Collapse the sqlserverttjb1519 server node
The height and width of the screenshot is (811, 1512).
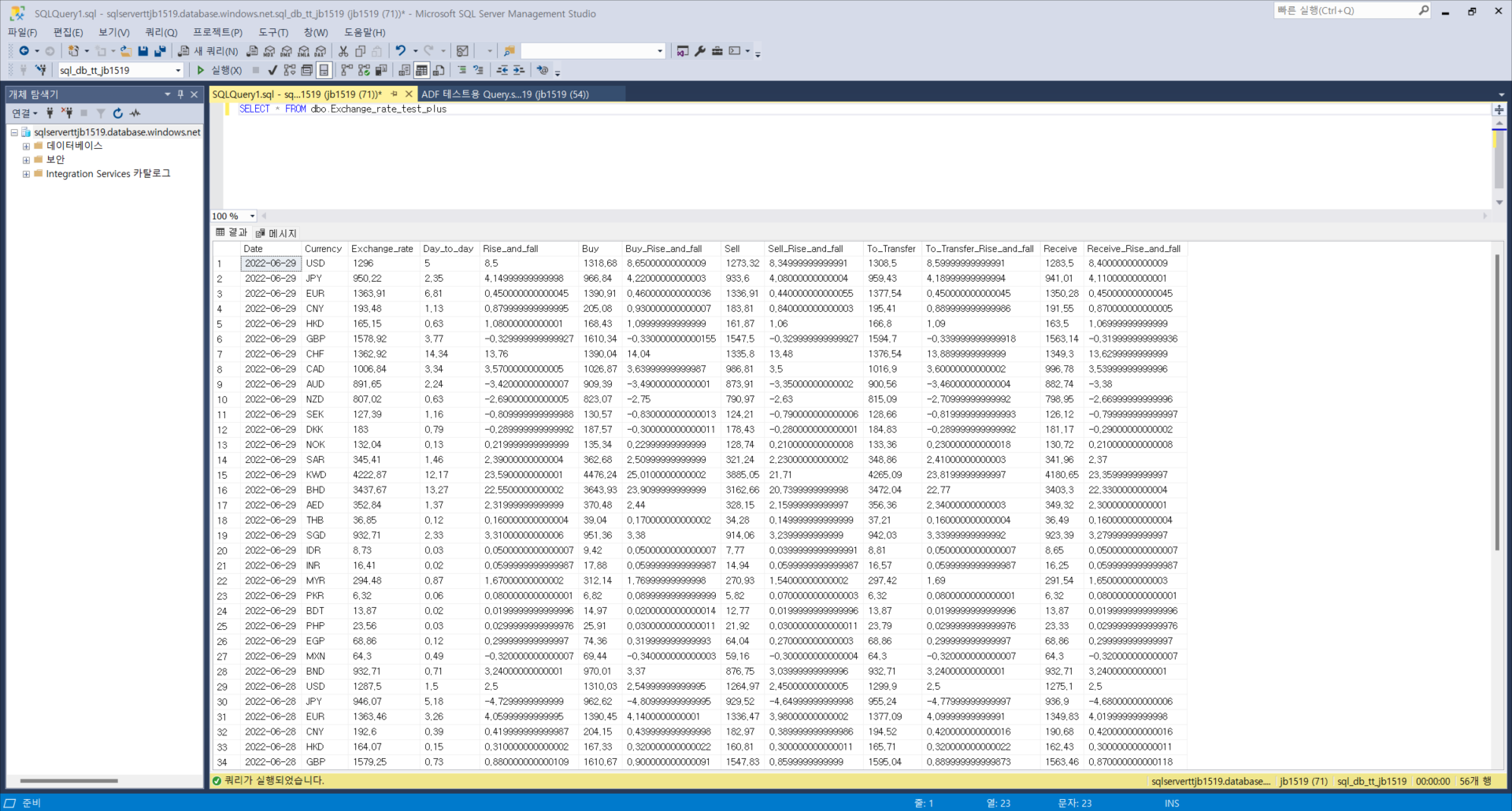point(14,132)
